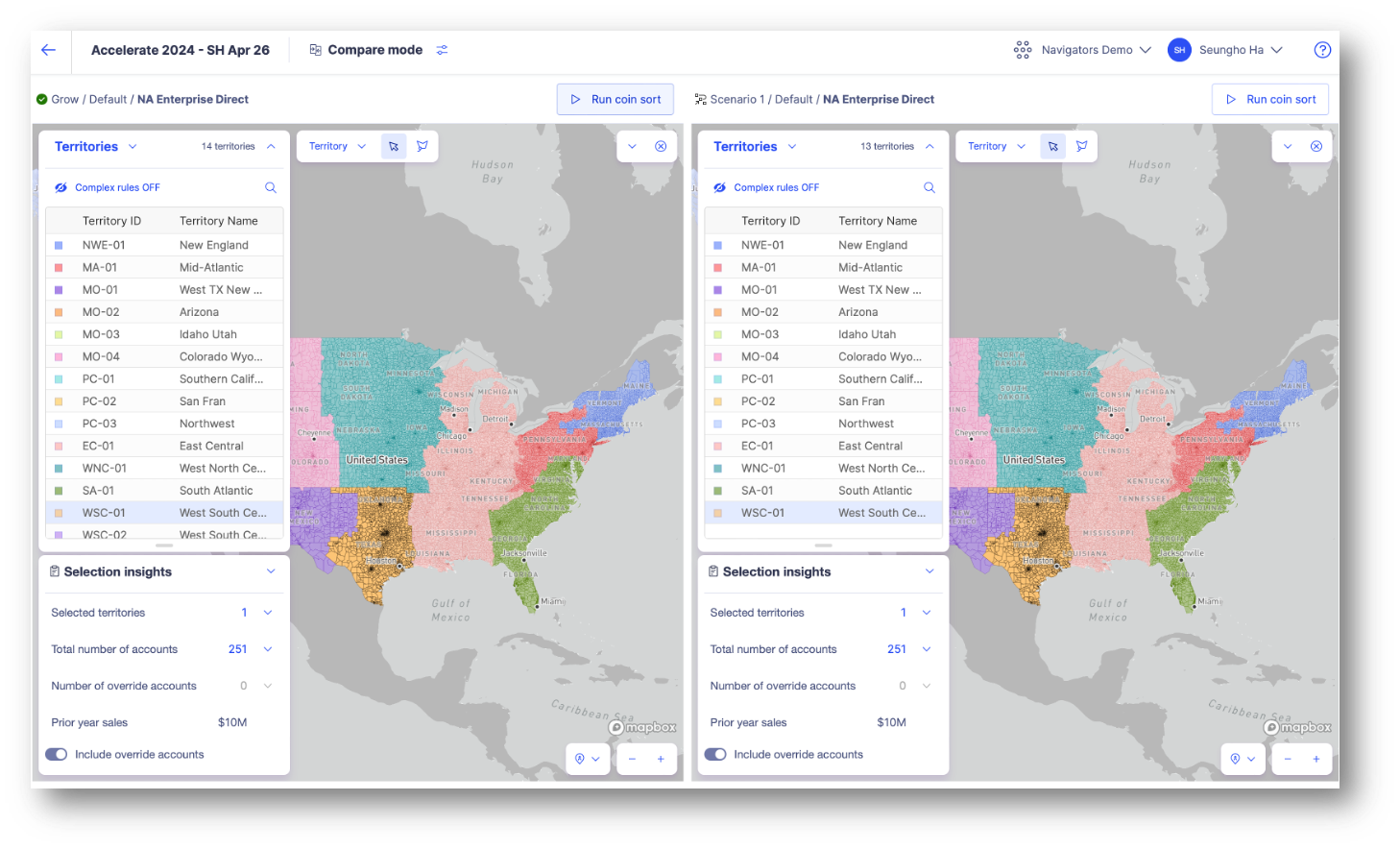Click Accelerate 2024 - SH Apr 26 title
1400x849 pixels.
click(x=181, y=50)
